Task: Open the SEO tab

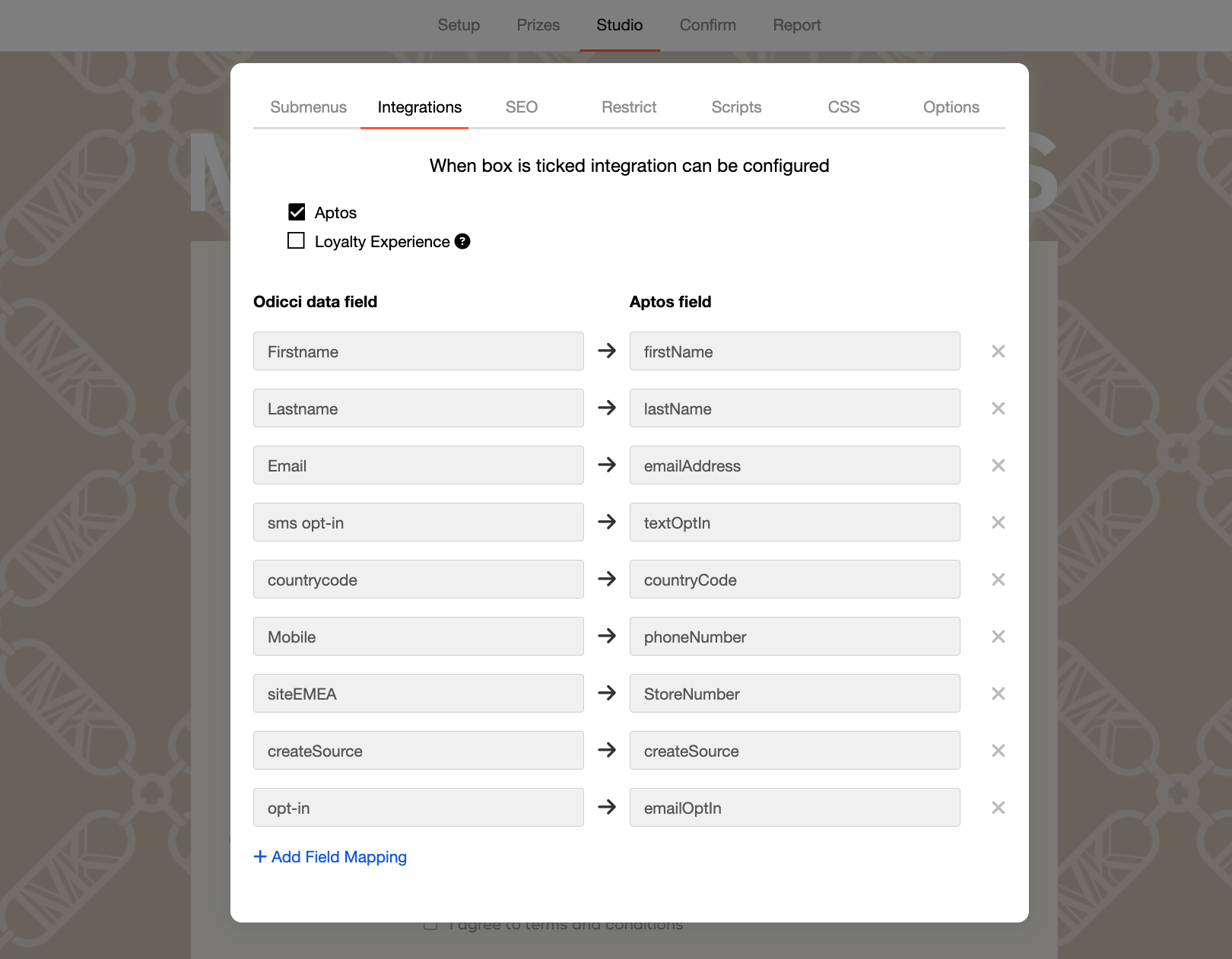Action: tap(522, 107)
